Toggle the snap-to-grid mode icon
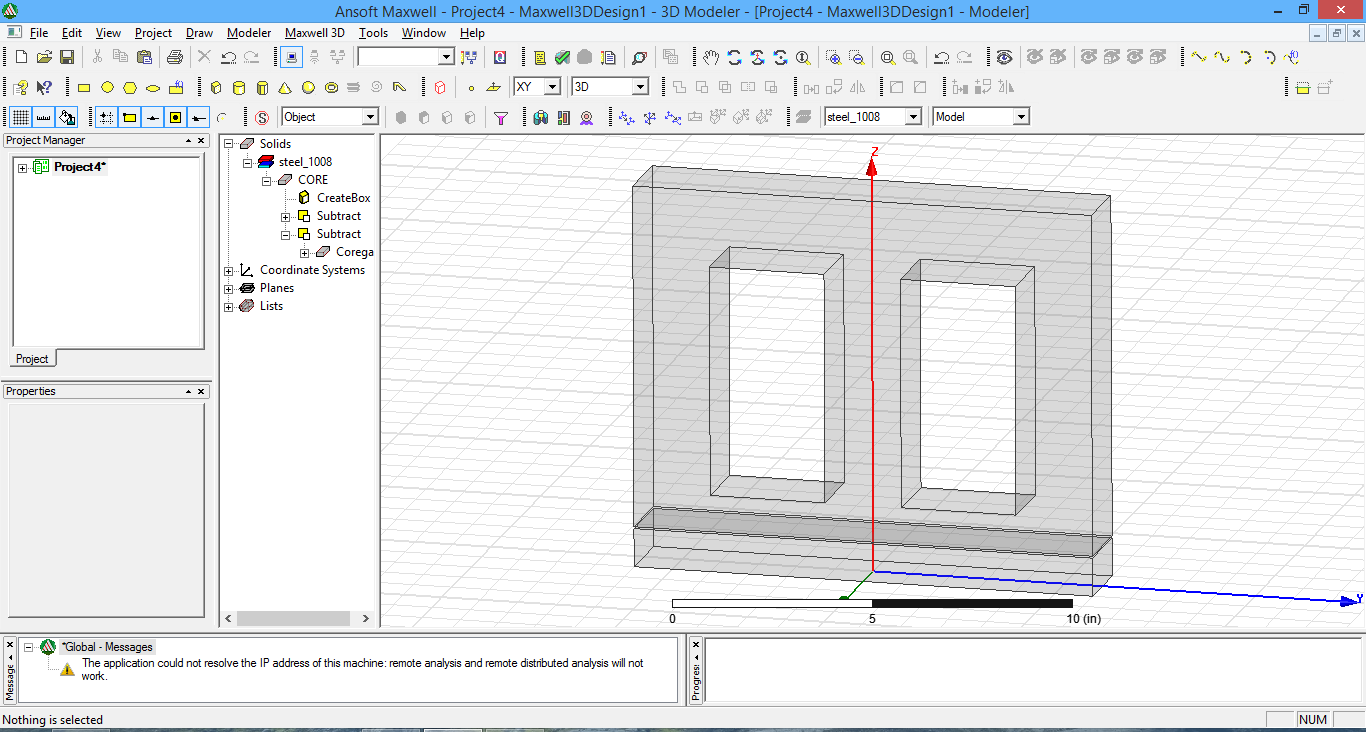The height and width of the screenshot is (732, 1366). pos(106,117)
